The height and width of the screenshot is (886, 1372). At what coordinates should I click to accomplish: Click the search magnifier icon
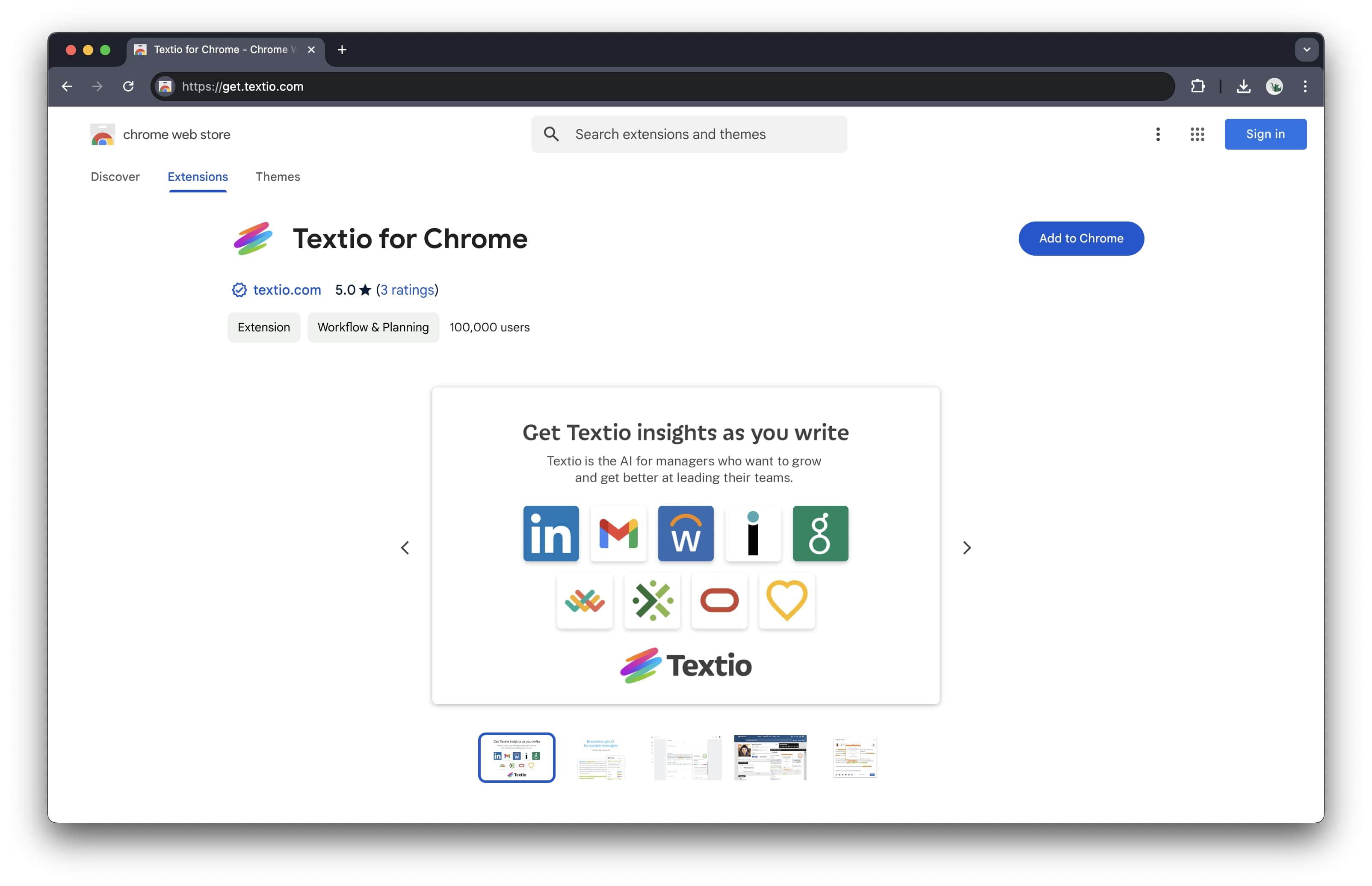551,134
